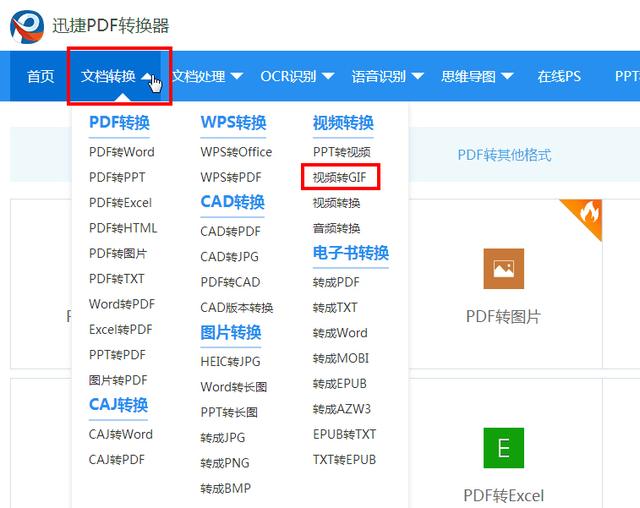Choose 转成EPUB ebook format
The width and height of the screenshot is (640, 508).
pos(340,384)
